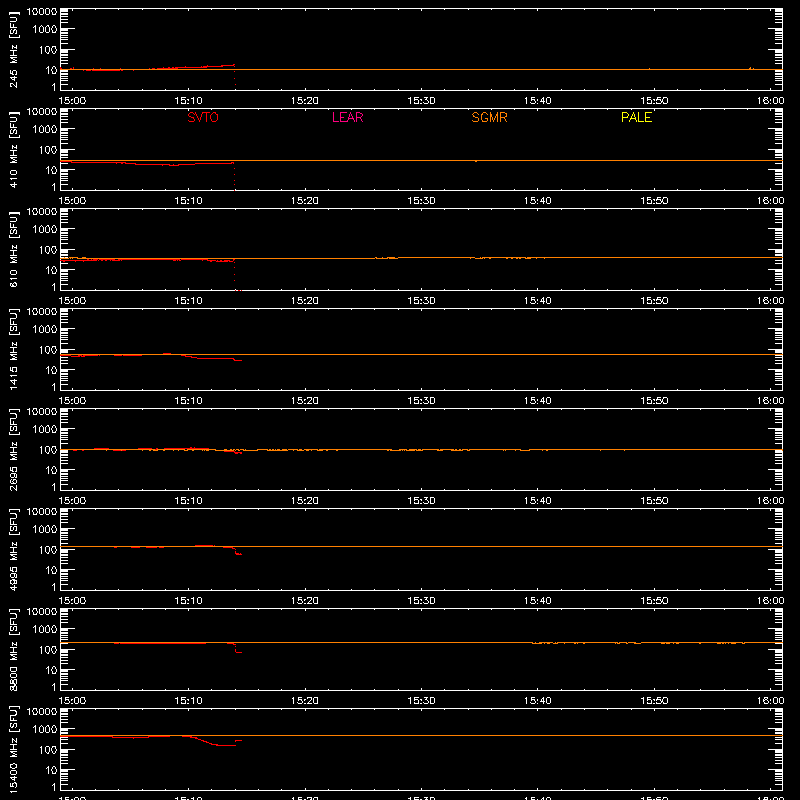This screenshot has height=800, width=800.
Task: Click the 100 y-axis label of 2695 MHz panel
Action: (48, 450)
